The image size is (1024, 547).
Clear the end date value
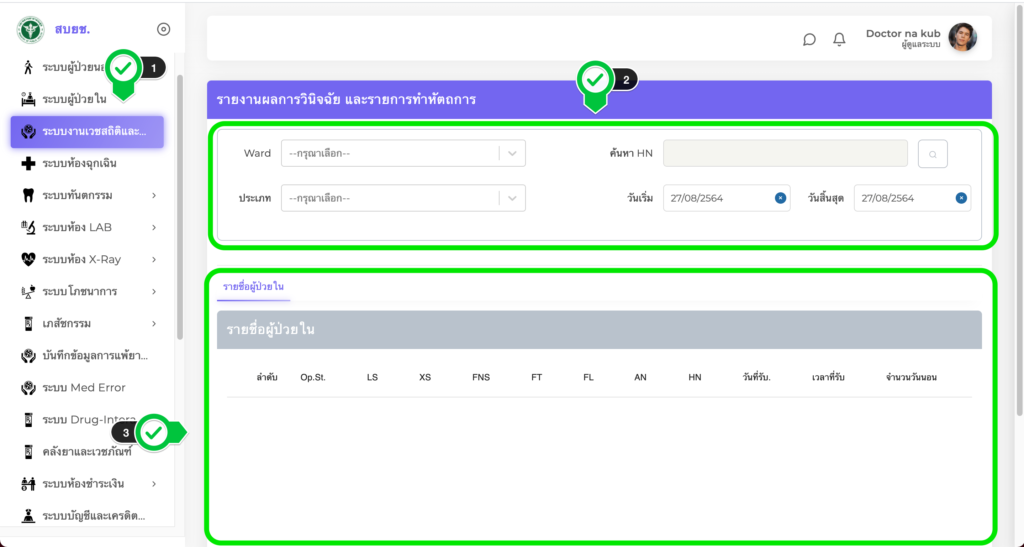pyautogui.click(x=961, y=198)
